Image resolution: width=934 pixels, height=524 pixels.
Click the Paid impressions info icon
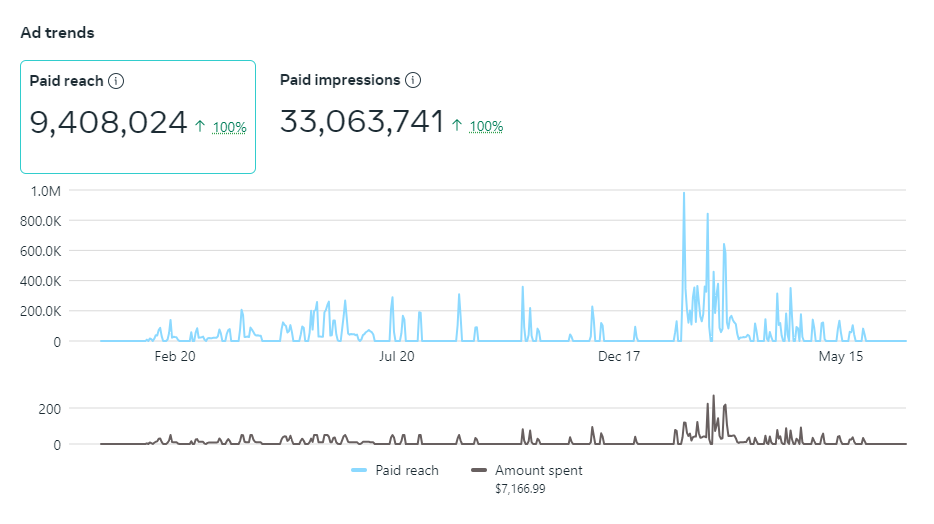pyautogui.click(x=413, y=80)
